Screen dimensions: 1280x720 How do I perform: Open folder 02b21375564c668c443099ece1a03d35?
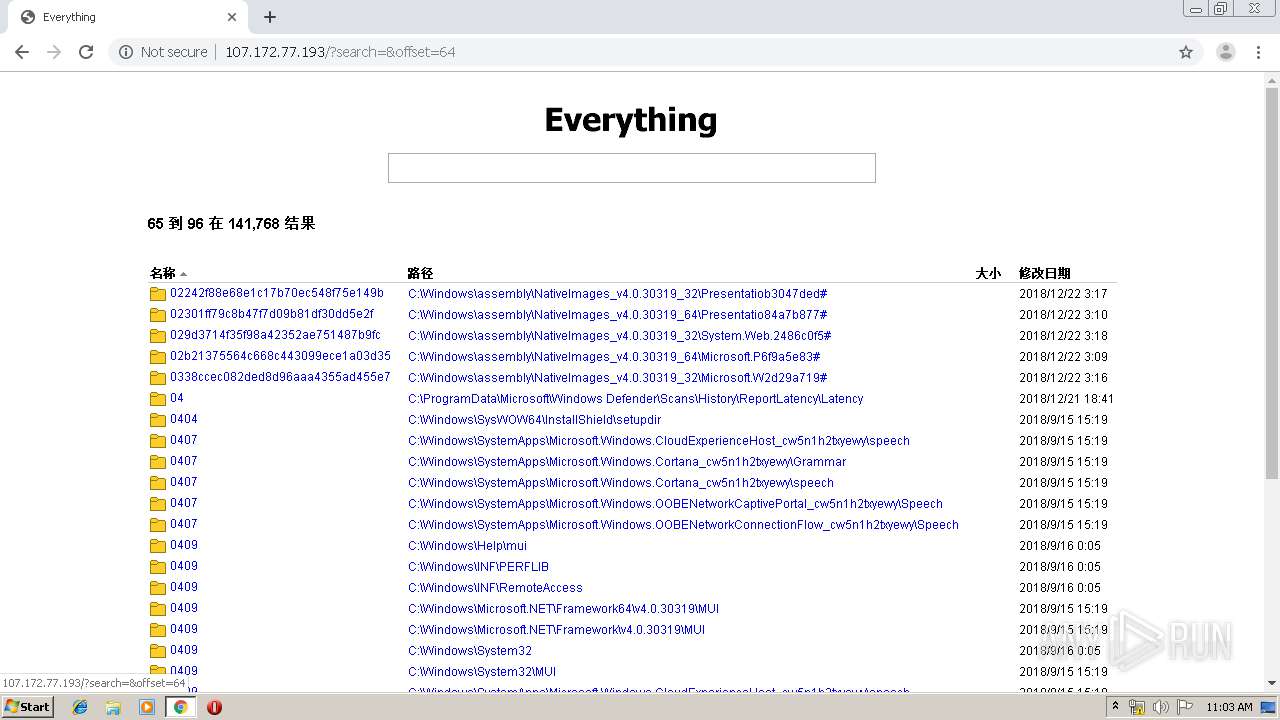[x=280, y=356]
